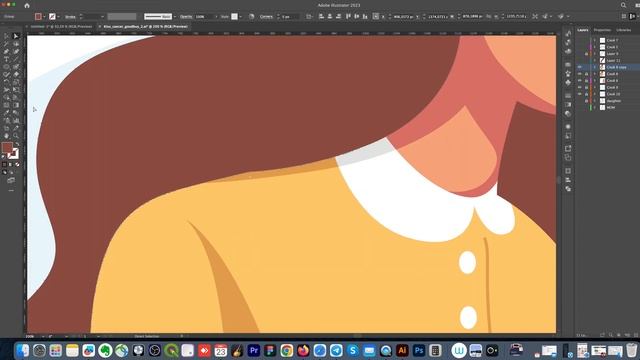Toggle lock on Слой 10 layer
The image size is (640, 360).
coord(587,94)
